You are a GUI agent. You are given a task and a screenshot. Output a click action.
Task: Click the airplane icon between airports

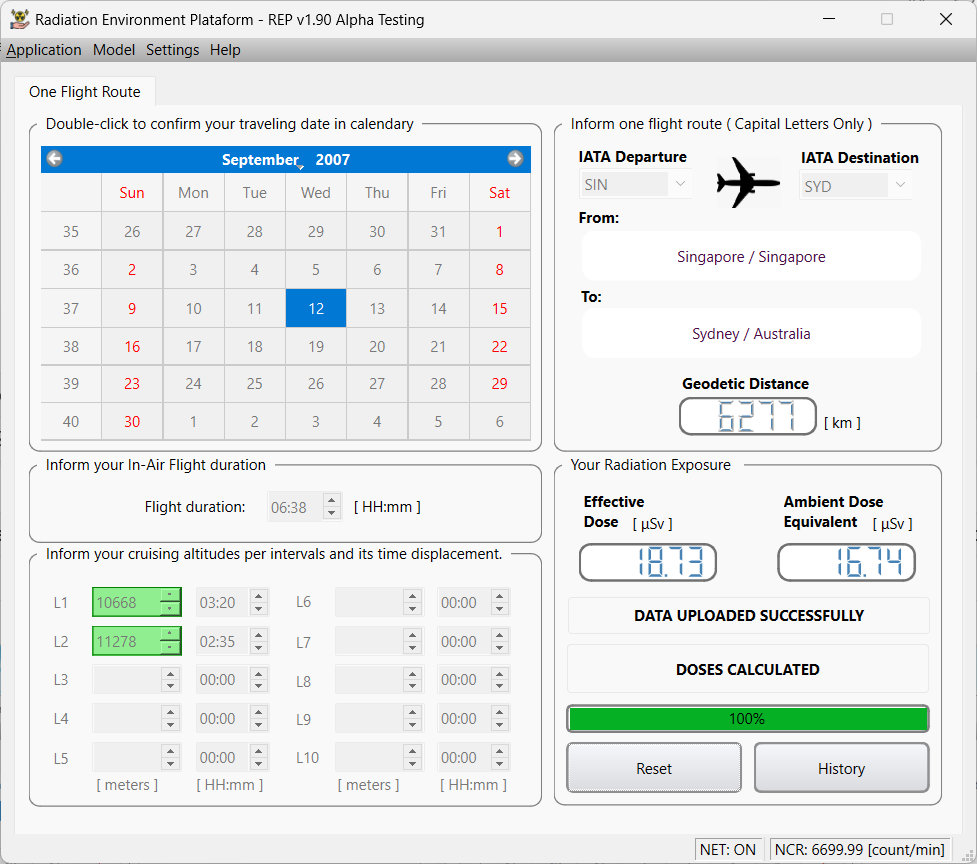748,182
